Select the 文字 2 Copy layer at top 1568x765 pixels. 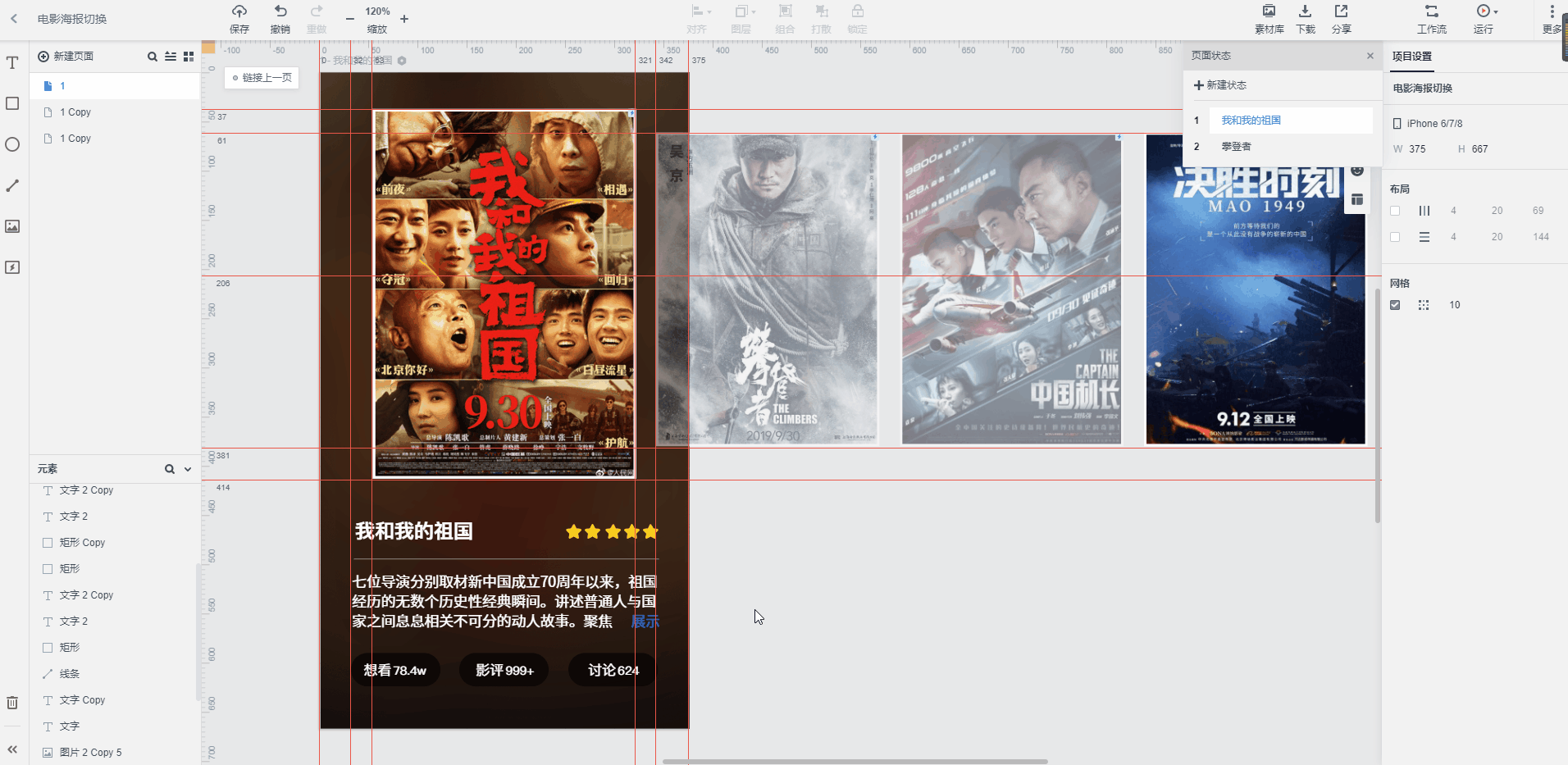pos(116,490)
